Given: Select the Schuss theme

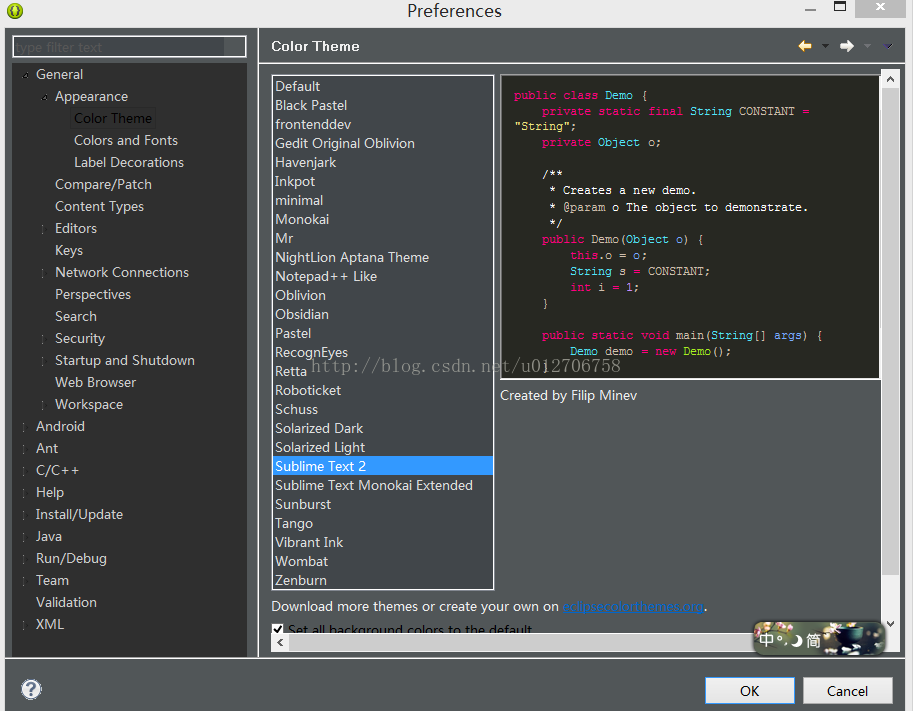Looking at the screenshot, I should pos(383,409).
